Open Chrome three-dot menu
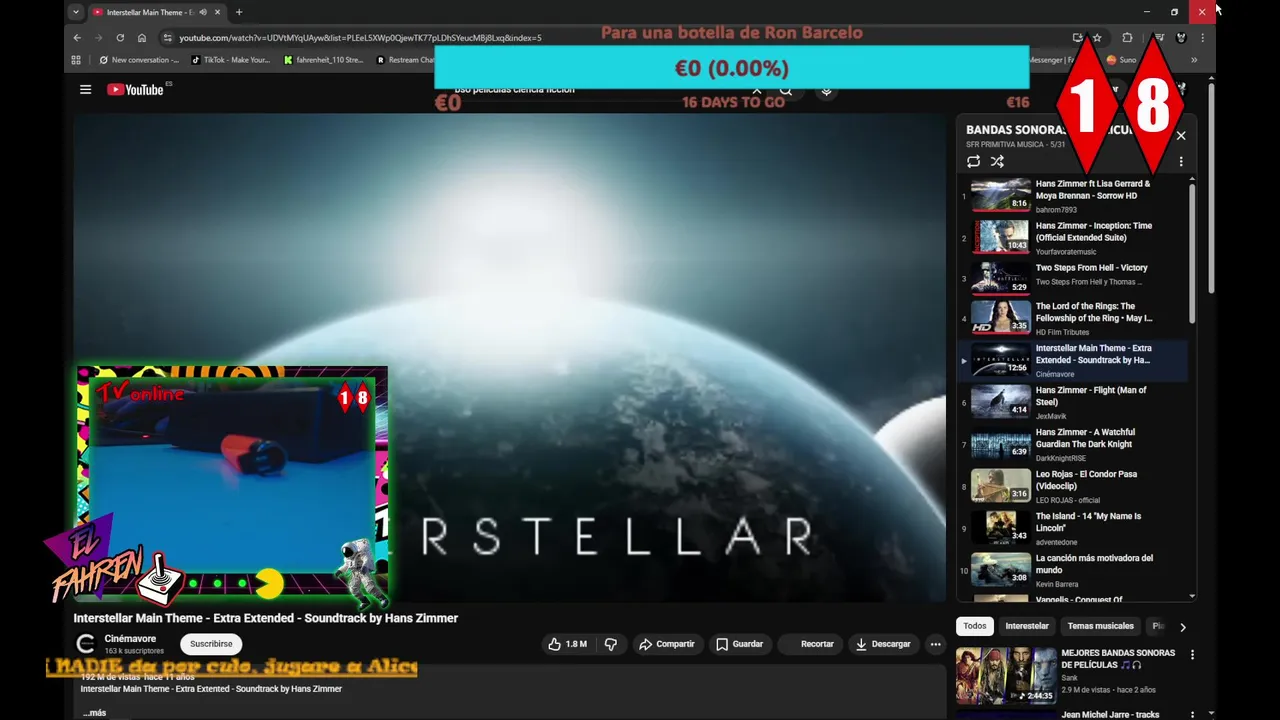Screen dimensions: 1280x720 coord(1202,38)
